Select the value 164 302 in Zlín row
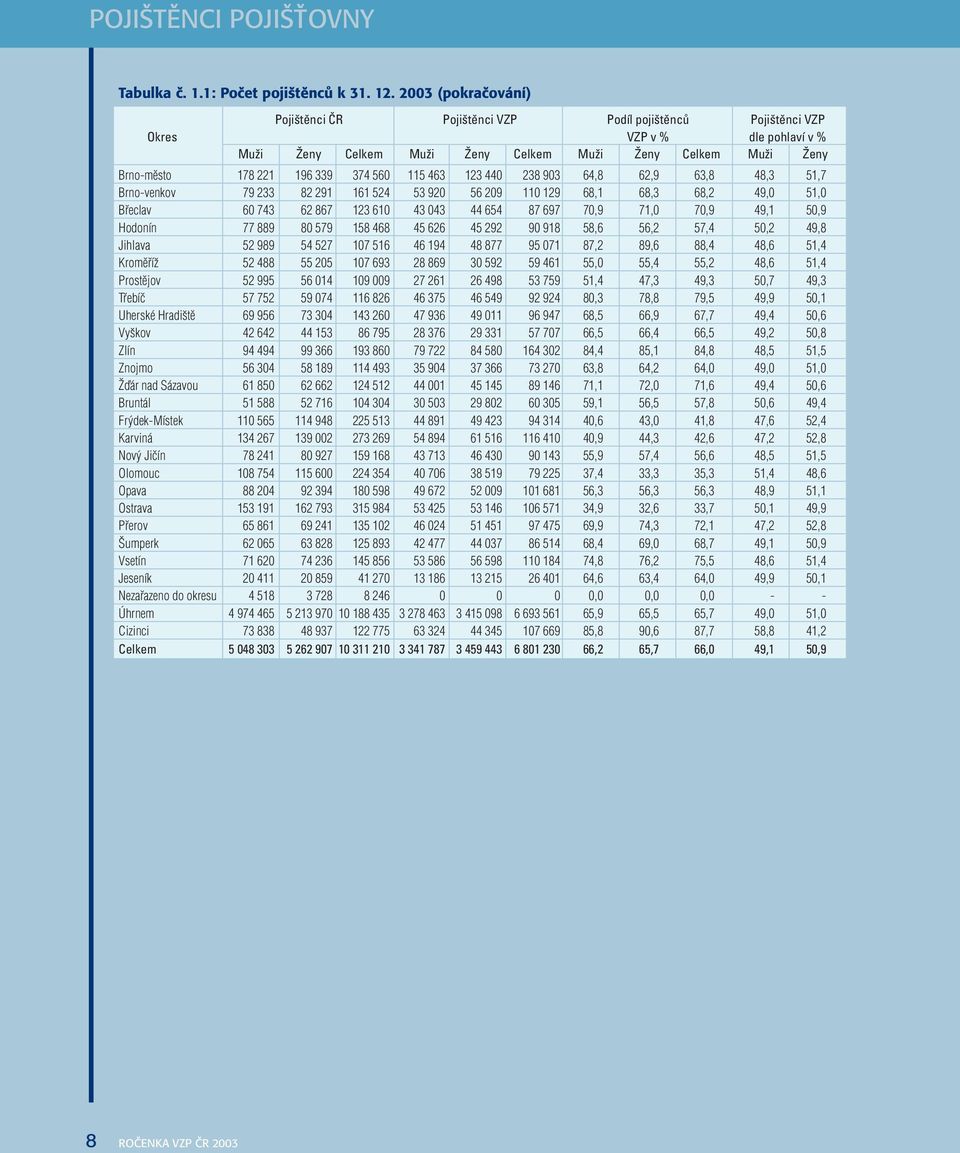The width and height of the screenshot is (960, 1153). [x=541, y=351]
